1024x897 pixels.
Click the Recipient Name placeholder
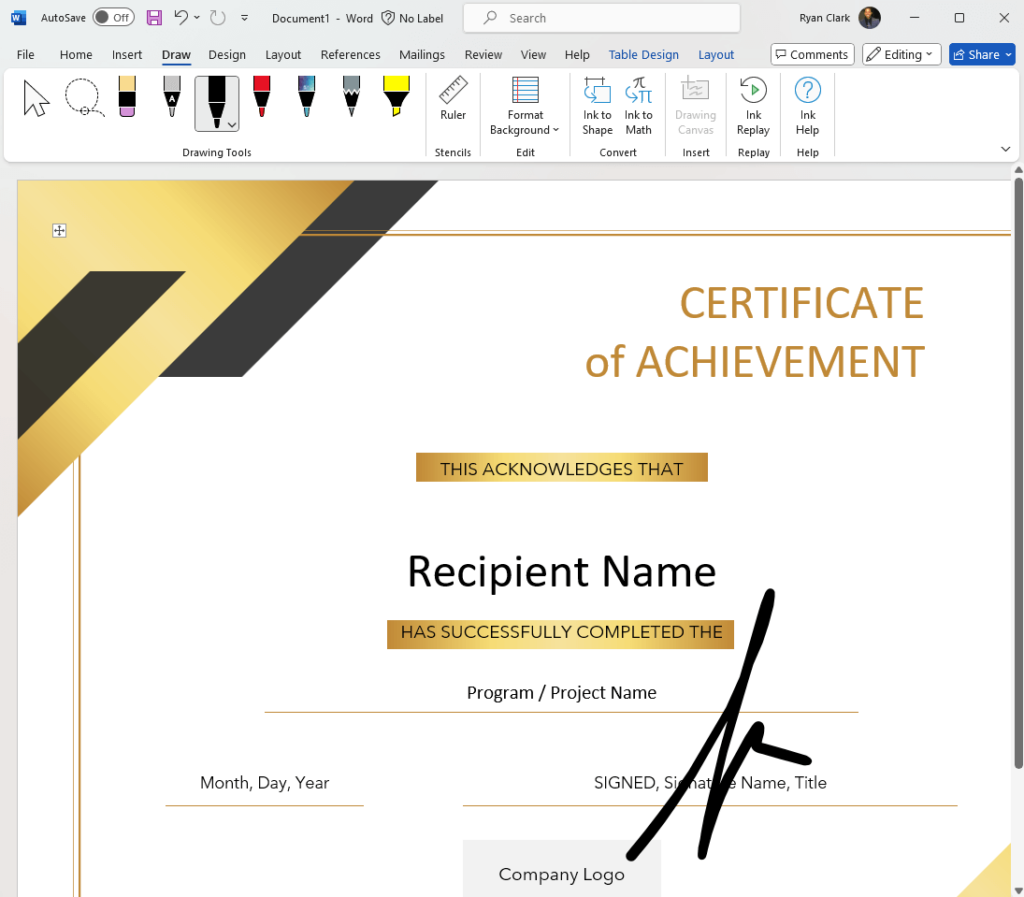[x=562, y=571]
